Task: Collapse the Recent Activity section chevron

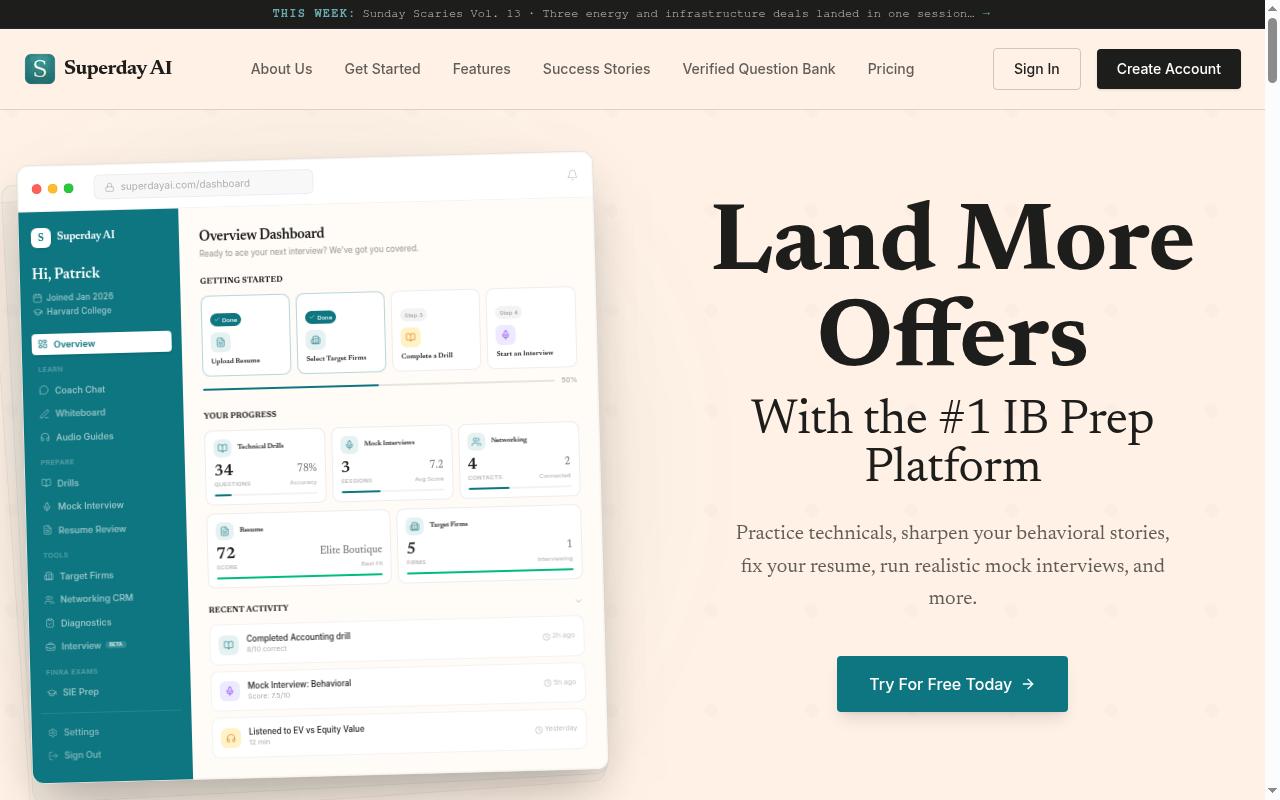Action: pos(578,601)
